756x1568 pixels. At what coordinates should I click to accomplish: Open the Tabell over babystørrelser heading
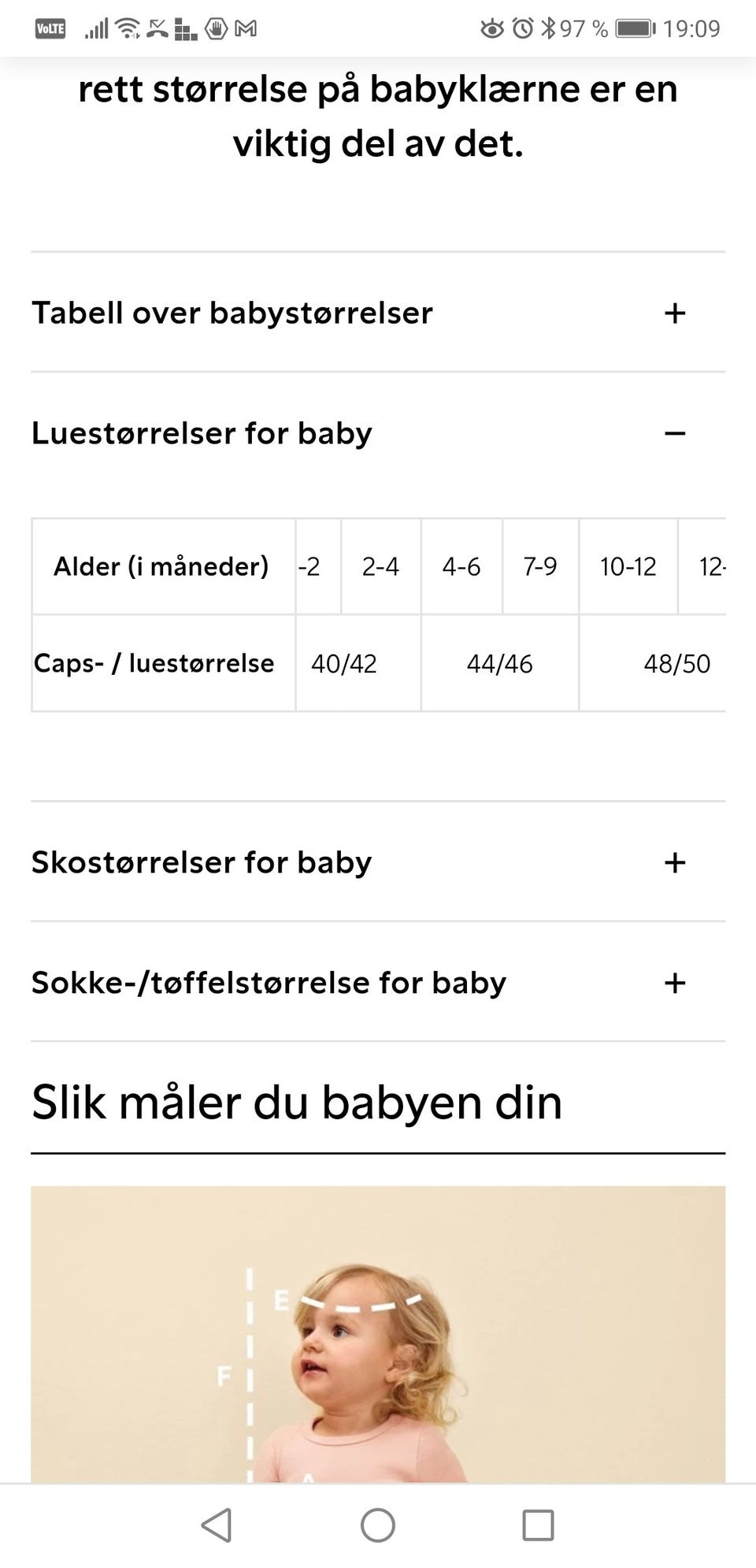232,313
